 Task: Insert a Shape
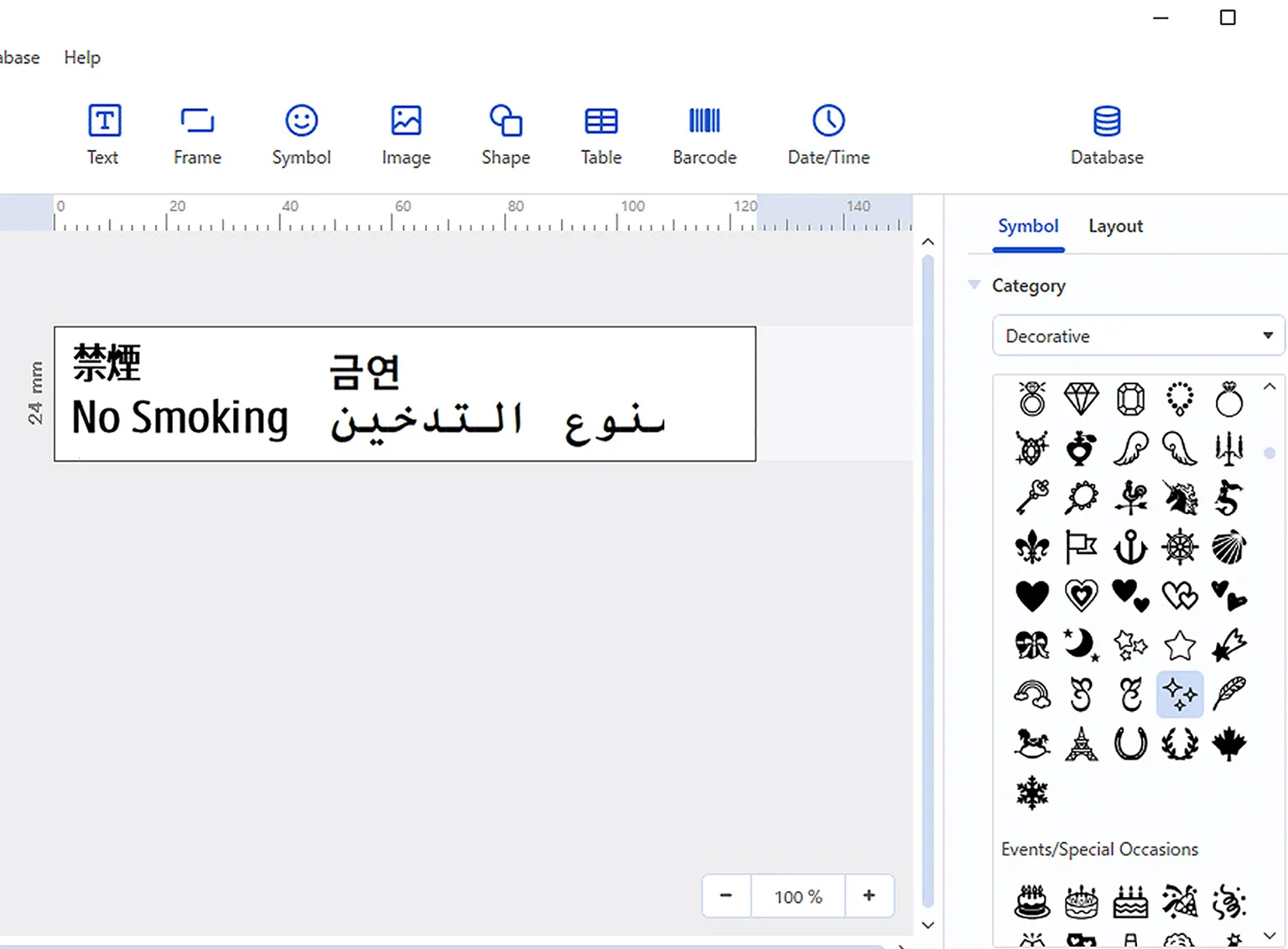pyautogui.click(x=505, y=134)
